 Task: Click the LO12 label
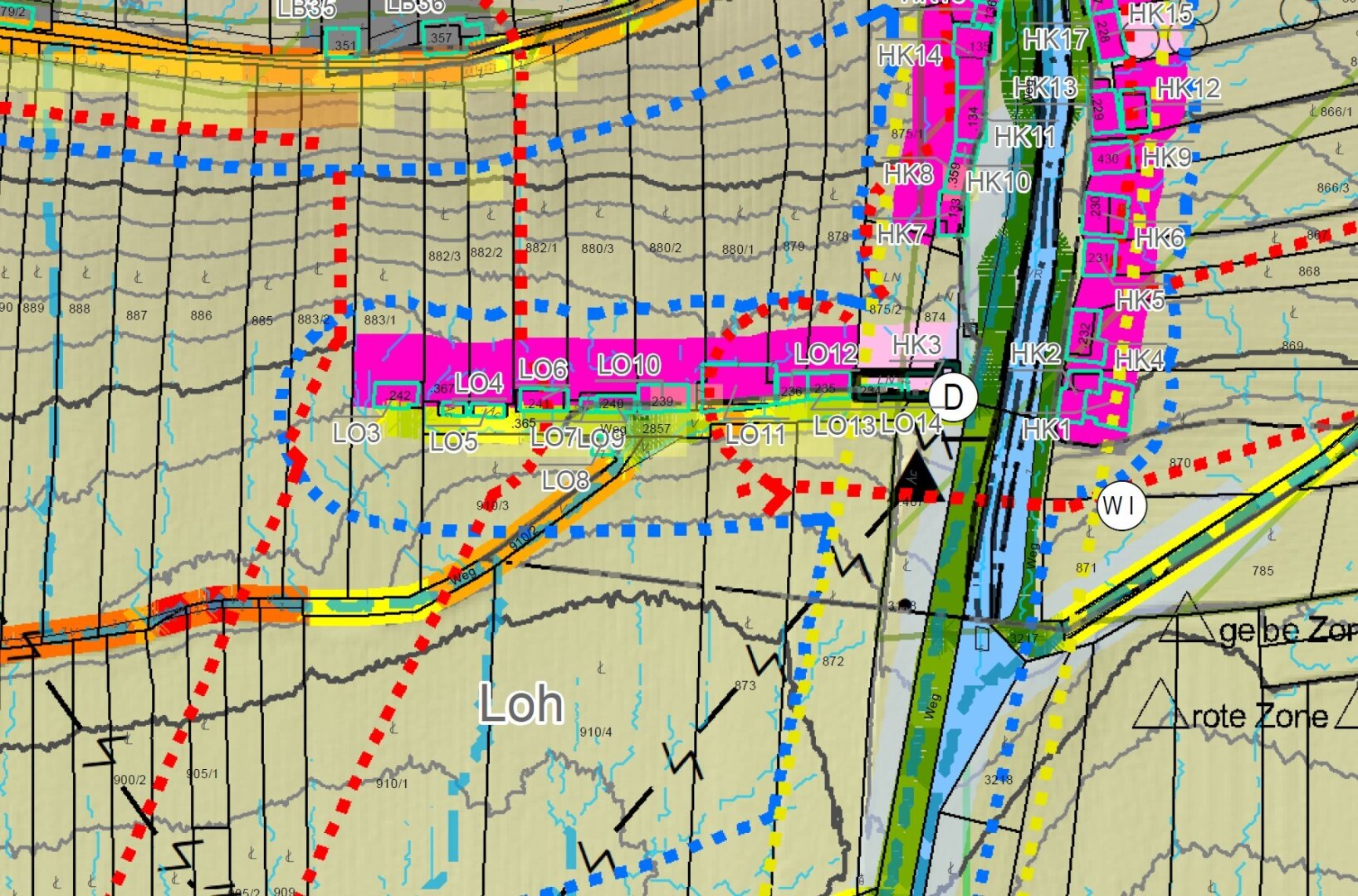click(x=824, y=354)
